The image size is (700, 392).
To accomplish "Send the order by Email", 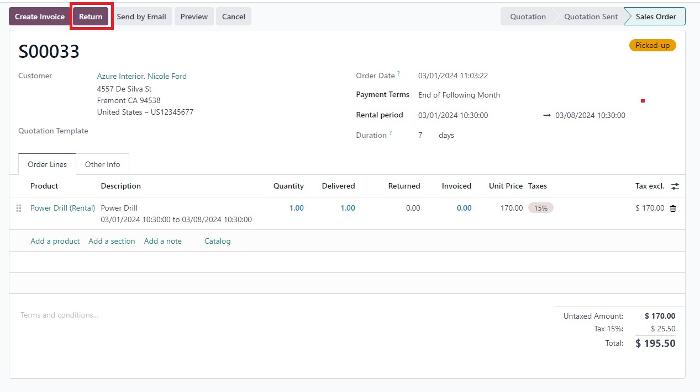I will [x=142, y=17].
